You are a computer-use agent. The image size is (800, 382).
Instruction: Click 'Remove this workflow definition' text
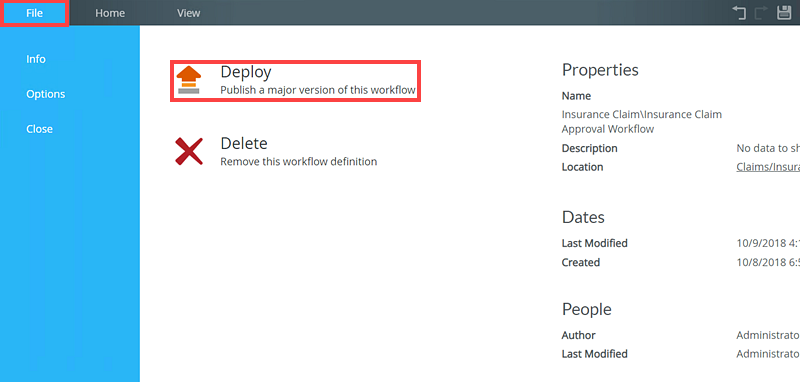pyautogui.click(x=298, y=162)
